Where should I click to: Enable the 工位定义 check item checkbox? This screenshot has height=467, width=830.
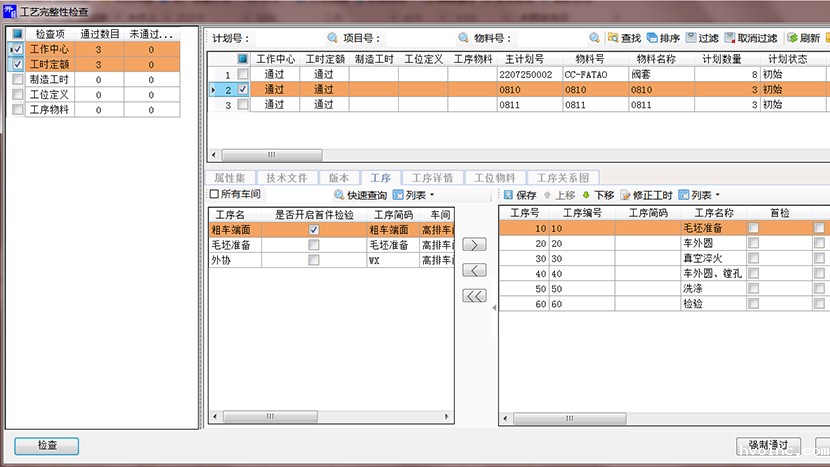pos(17,94)
